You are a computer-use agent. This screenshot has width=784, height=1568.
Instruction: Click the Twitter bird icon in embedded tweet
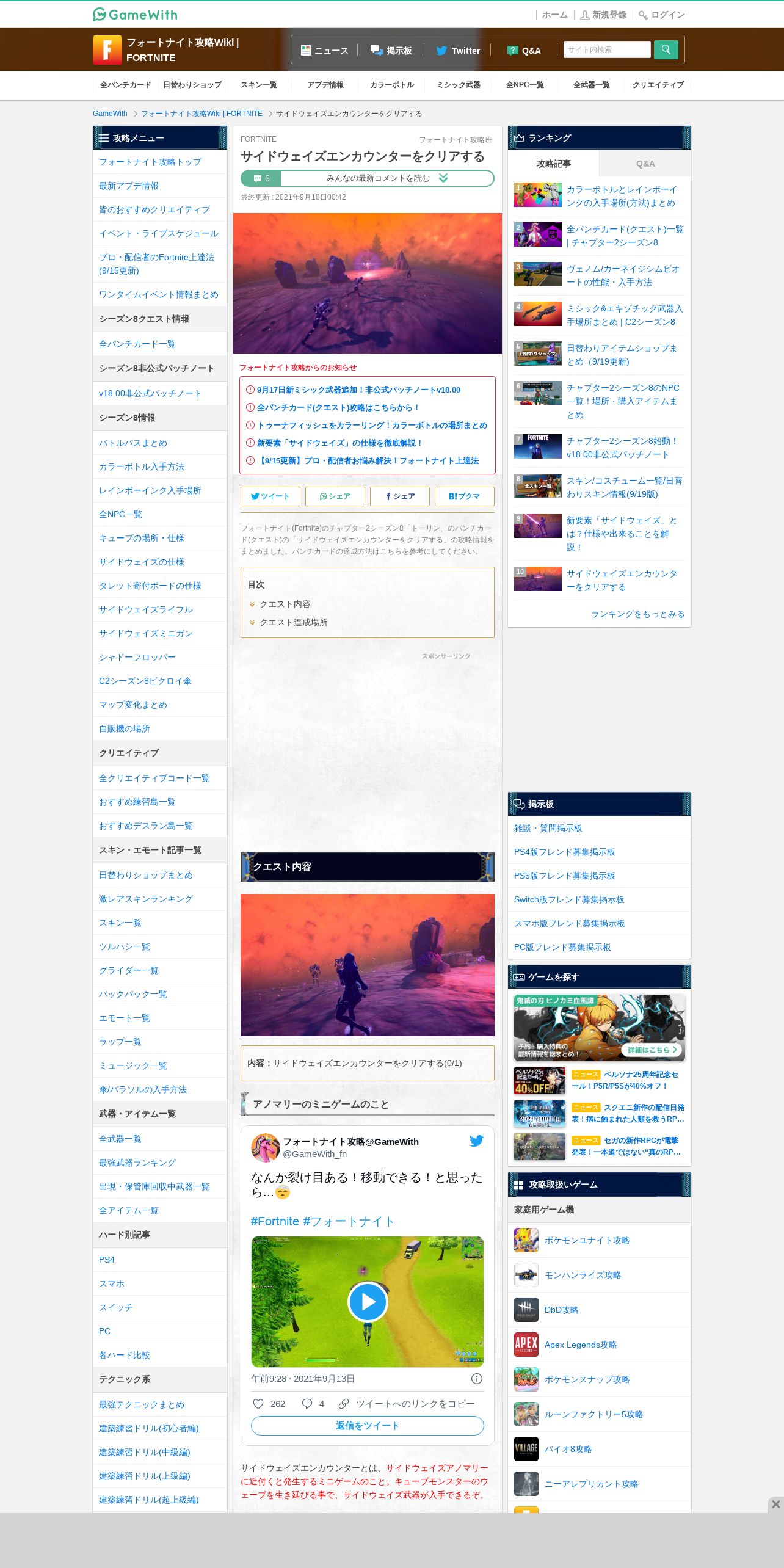[x=476, y=1141]
